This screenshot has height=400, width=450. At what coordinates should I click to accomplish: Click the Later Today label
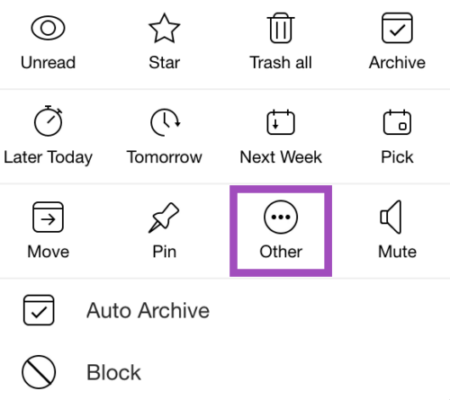(48, 157)
